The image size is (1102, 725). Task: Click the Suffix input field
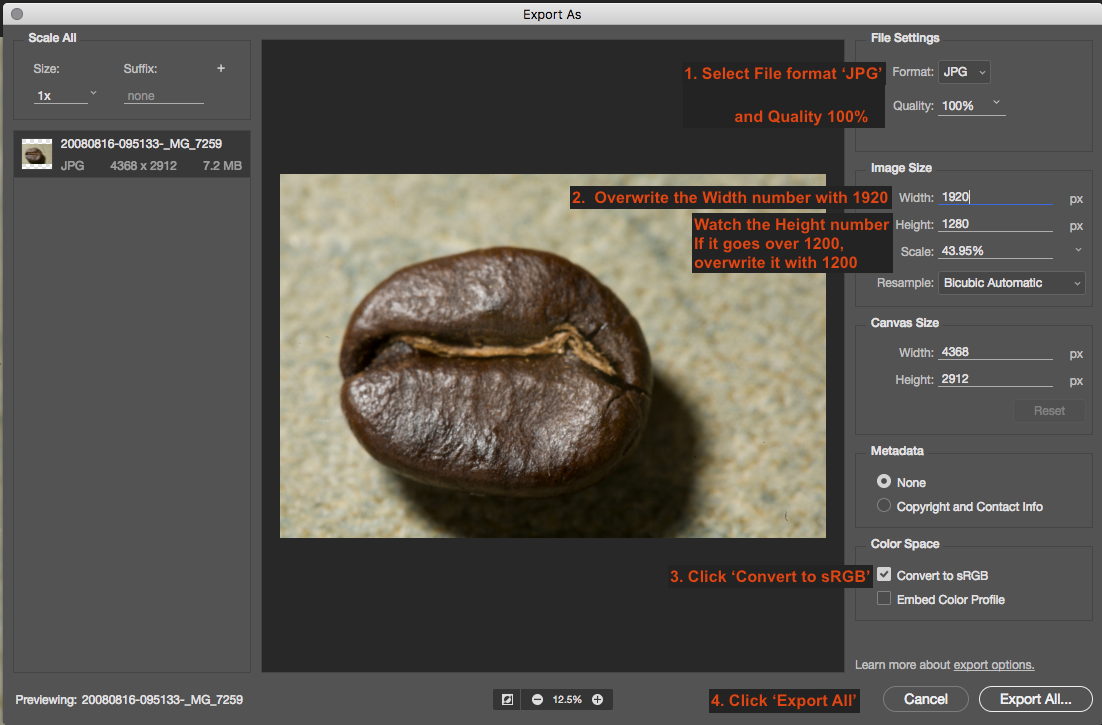click(x=163, y=96)
